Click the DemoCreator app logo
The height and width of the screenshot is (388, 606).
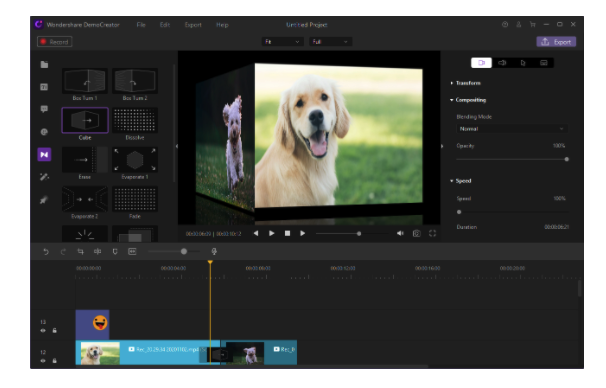point(38,24)
